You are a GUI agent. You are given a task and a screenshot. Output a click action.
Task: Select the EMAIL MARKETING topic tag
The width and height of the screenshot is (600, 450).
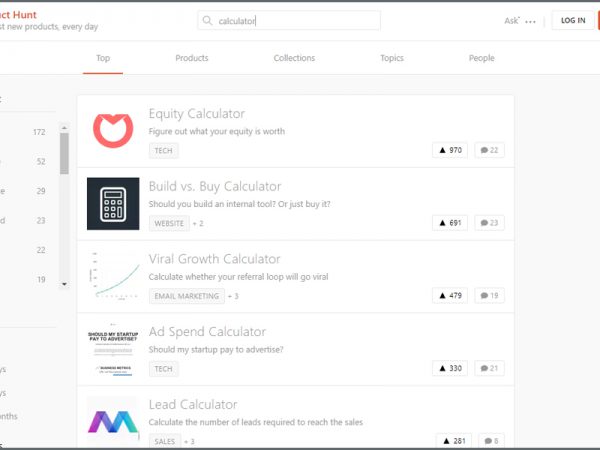[185, 296]
